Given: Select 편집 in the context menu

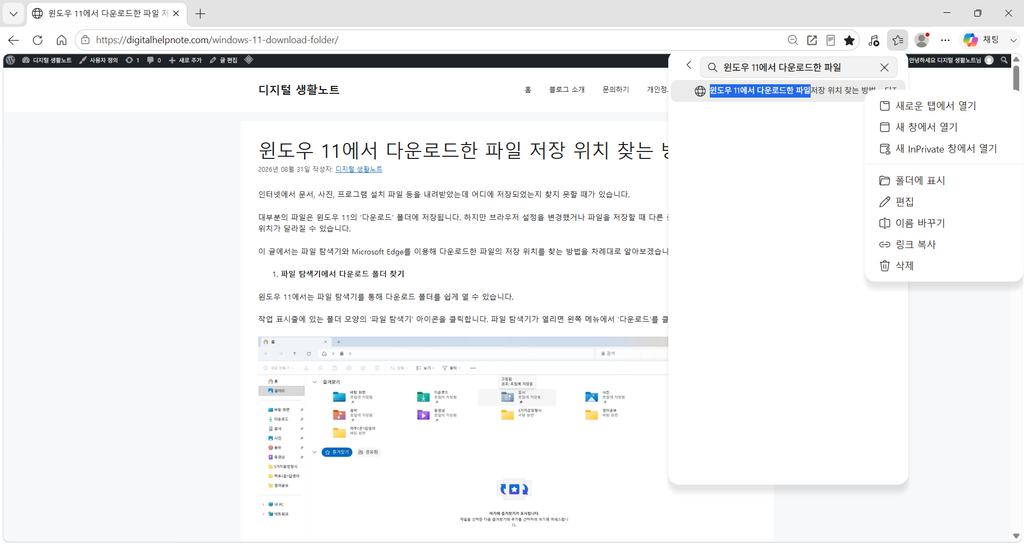Looking at the screenshot, I should click(x=944, y=202).
